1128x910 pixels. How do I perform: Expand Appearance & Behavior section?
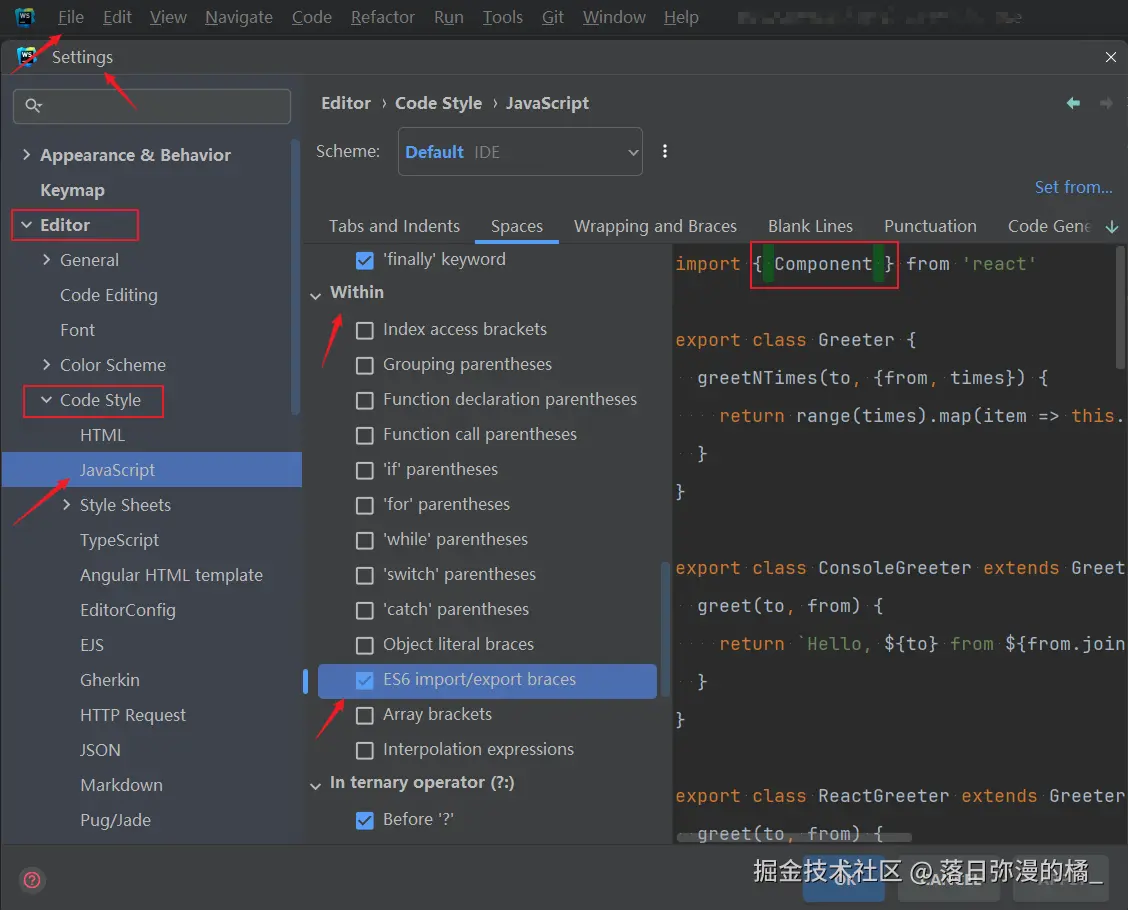(x=27, y=155)
